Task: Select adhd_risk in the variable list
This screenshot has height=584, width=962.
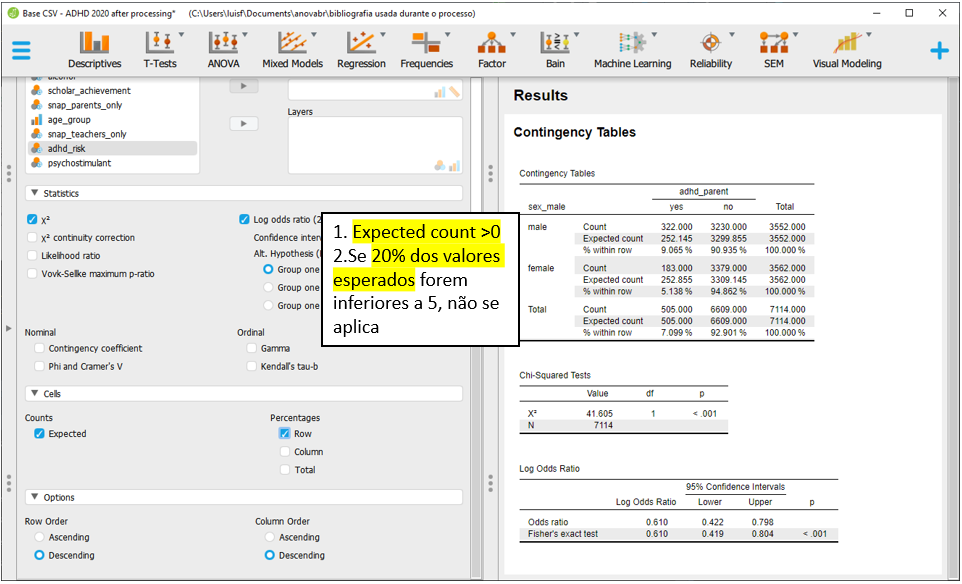Action: [66, 148]
